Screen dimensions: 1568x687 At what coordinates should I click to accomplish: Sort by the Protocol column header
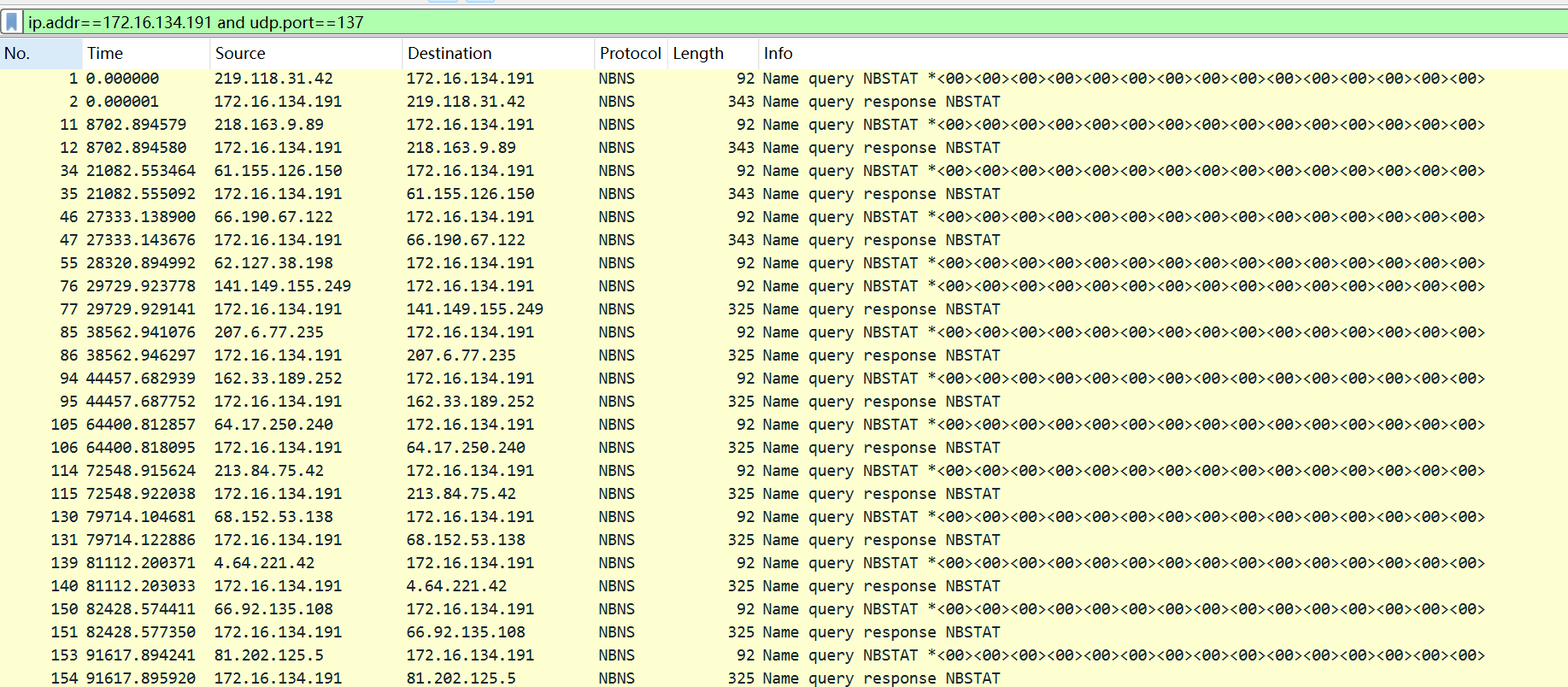(631, 53)
